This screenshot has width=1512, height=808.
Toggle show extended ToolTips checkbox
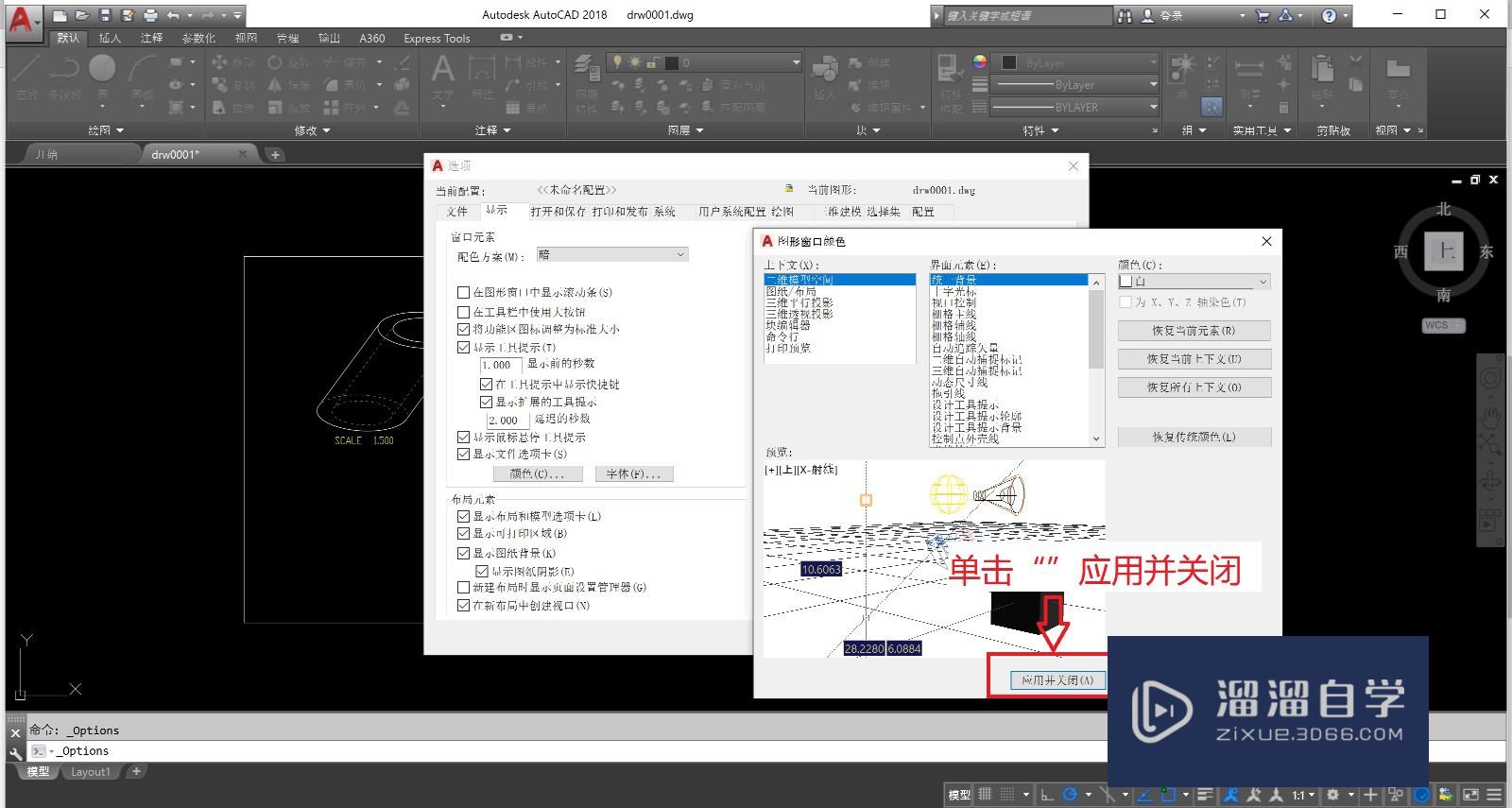pos(486,402)
